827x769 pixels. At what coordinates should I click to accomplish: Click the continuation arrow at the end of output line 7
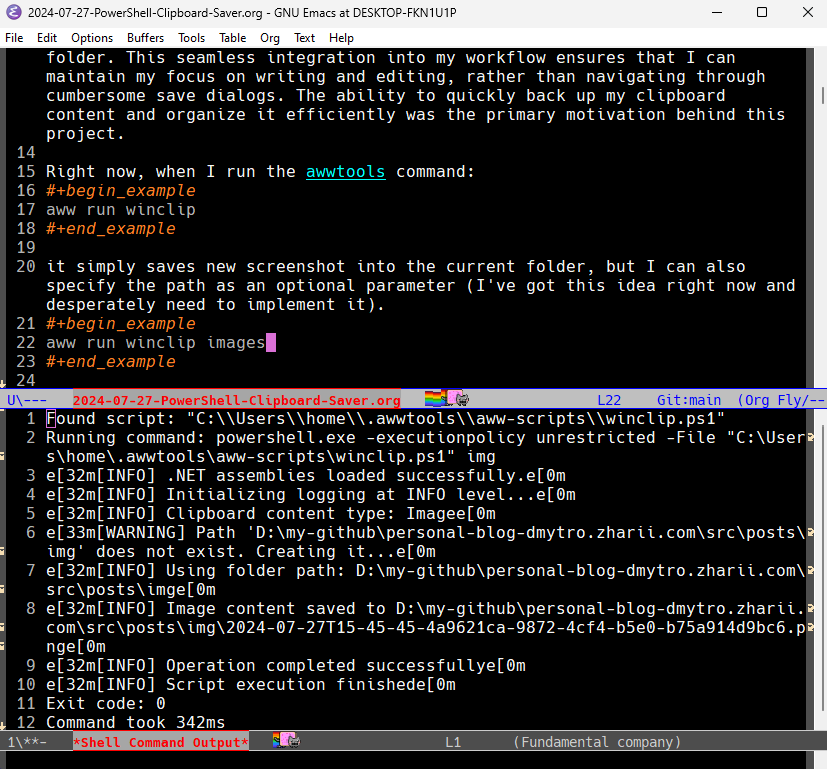(x=821, y=571)
